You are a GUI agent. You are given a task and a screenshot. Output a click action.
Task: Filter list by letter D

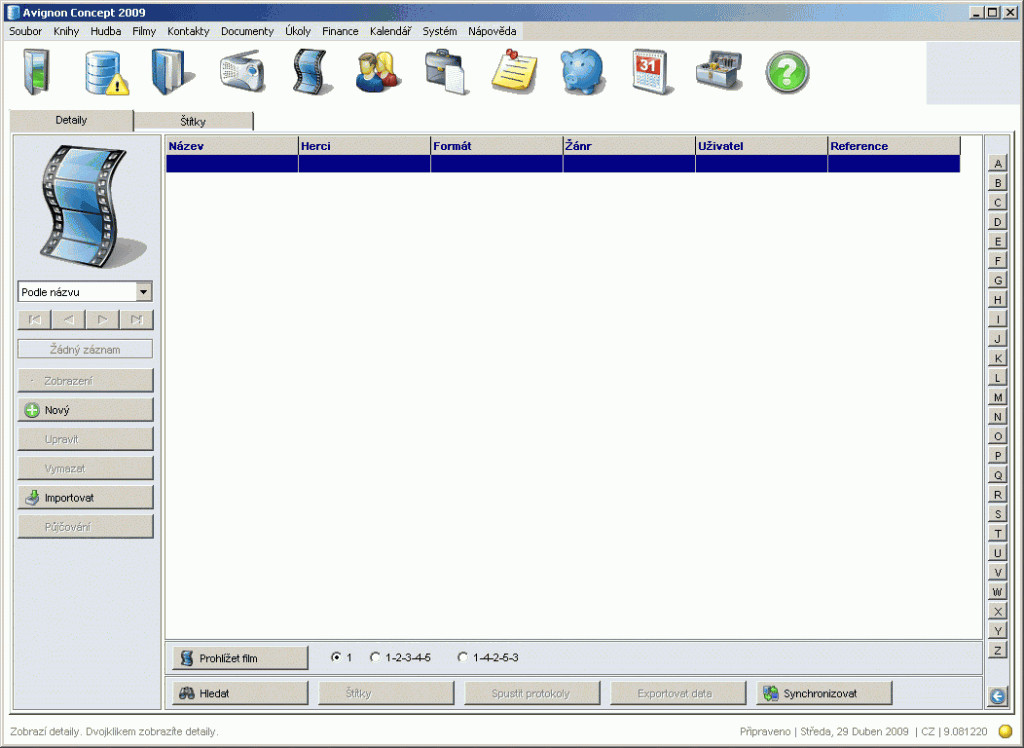997,222
